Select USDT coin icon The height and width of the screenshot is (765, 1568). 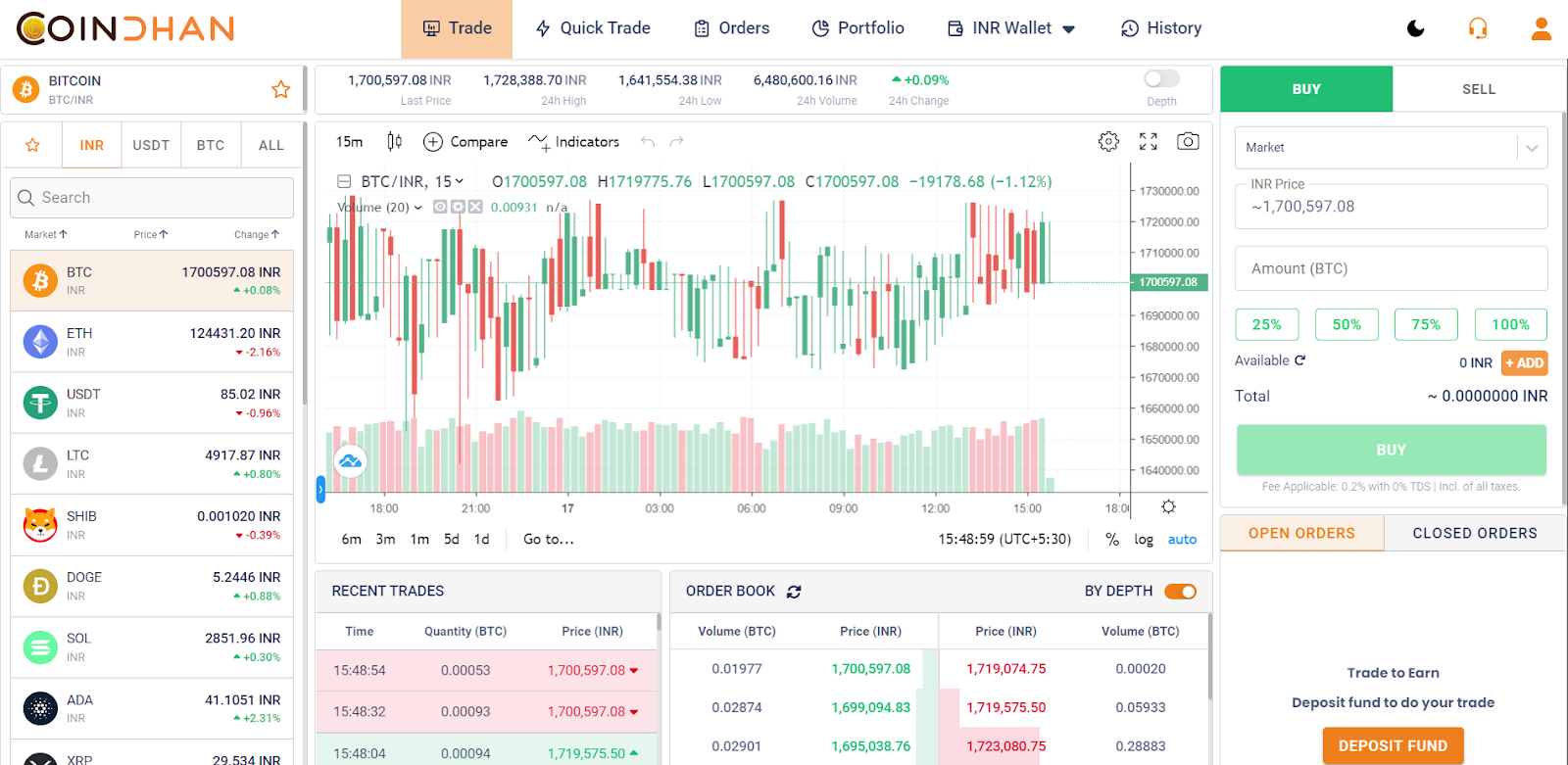40,403
